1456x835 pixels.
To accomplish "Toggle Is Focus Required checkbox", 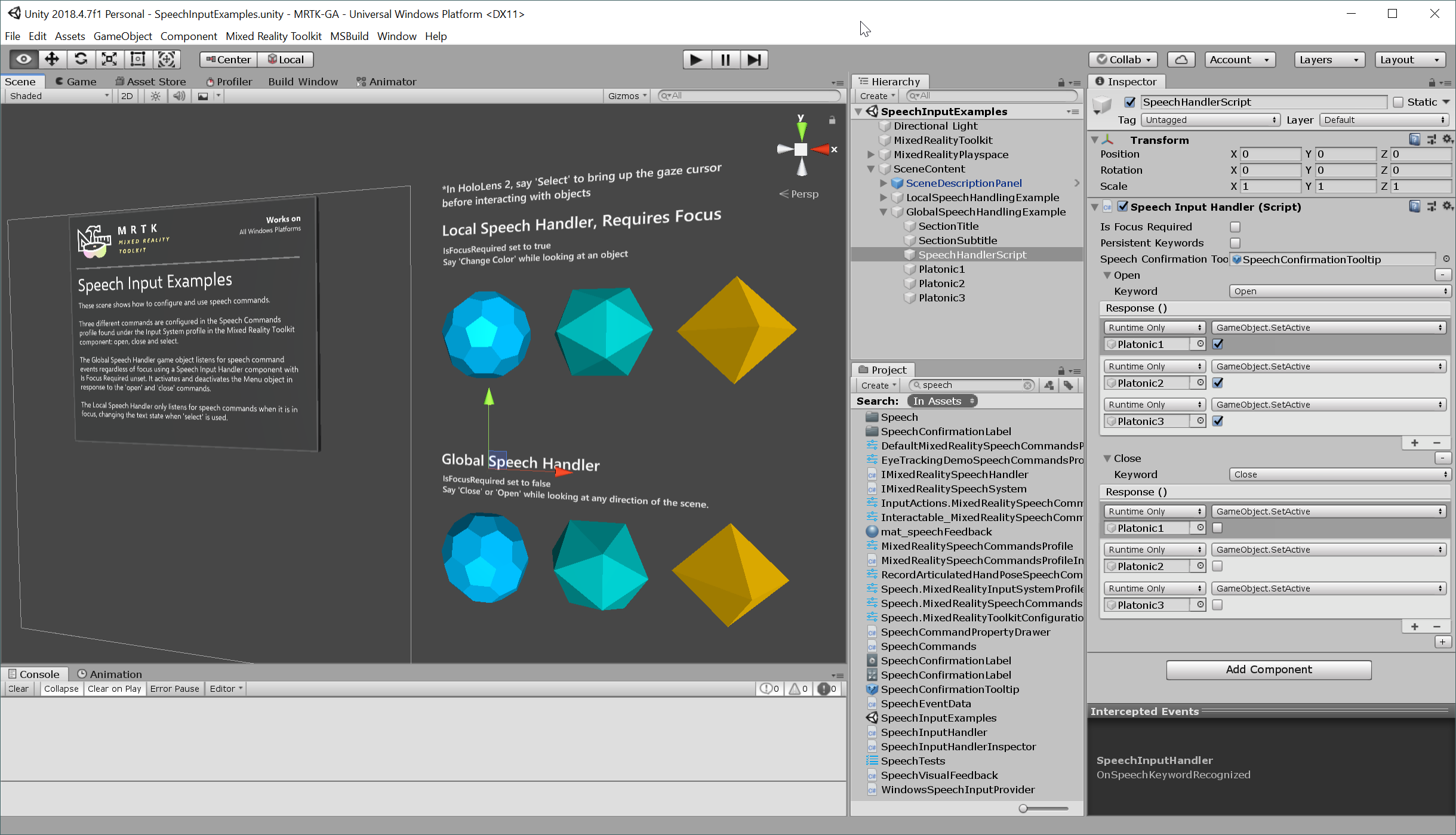I will (x=1234, y=226).
